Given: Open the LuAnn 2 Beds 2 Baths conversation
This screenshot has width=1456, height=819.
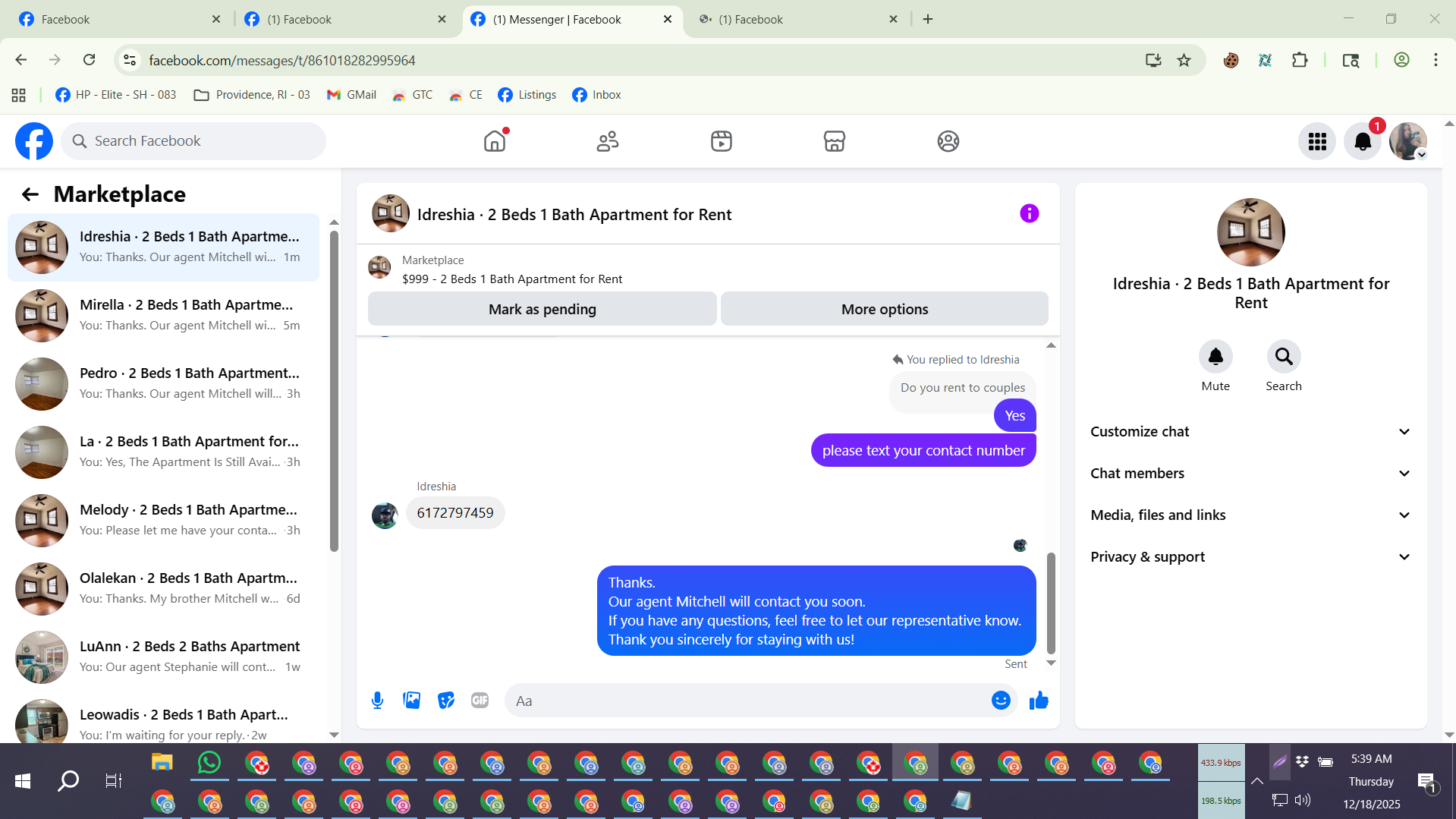Looking at the screenshot, I should click(163, 657).
